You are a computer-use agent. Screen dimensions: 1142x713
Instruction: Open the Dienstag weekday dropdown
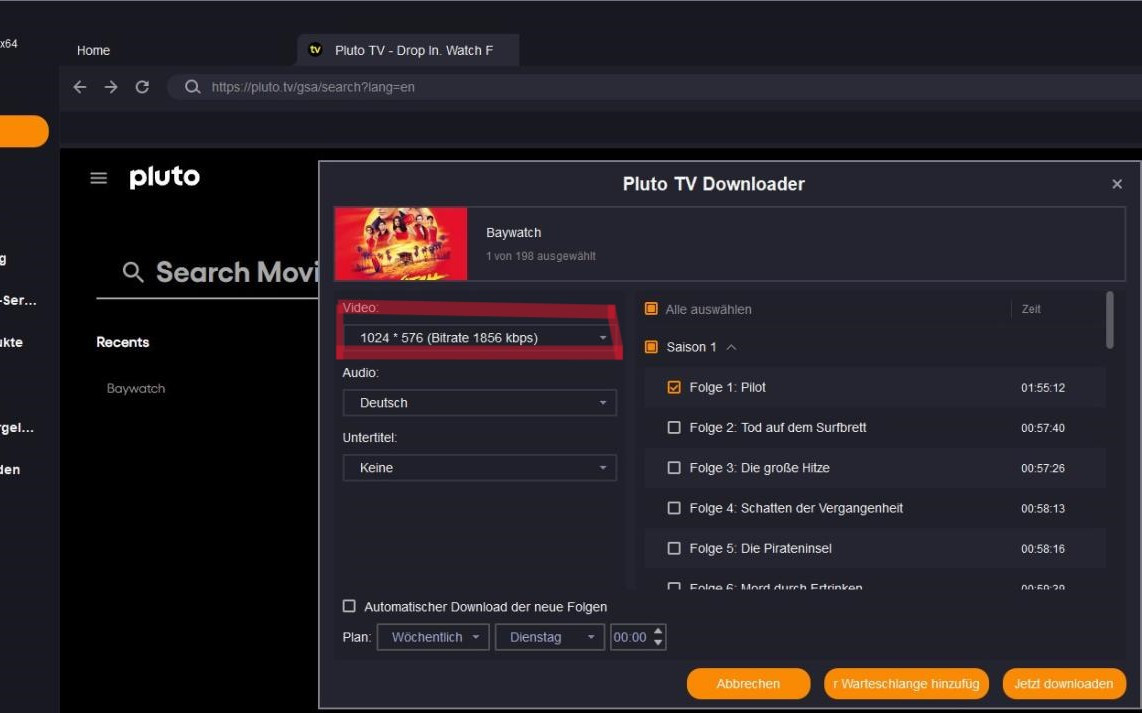click(550, 637)
